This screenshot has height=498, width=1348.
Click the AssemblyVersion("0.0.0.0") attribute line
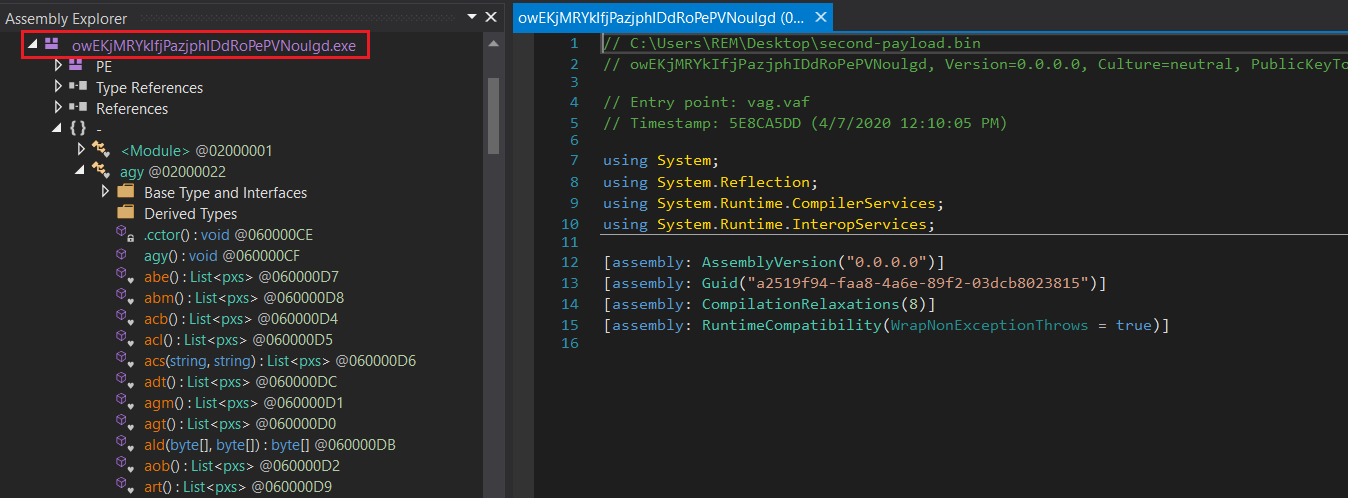coord(774,262)
